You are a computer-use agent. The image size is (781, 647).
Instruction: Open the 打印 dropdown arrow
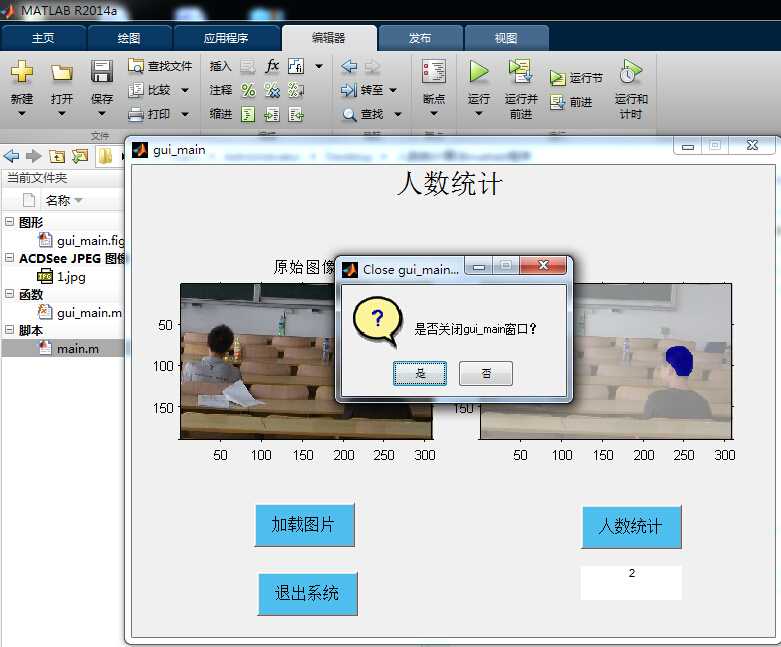coord(185,115)
